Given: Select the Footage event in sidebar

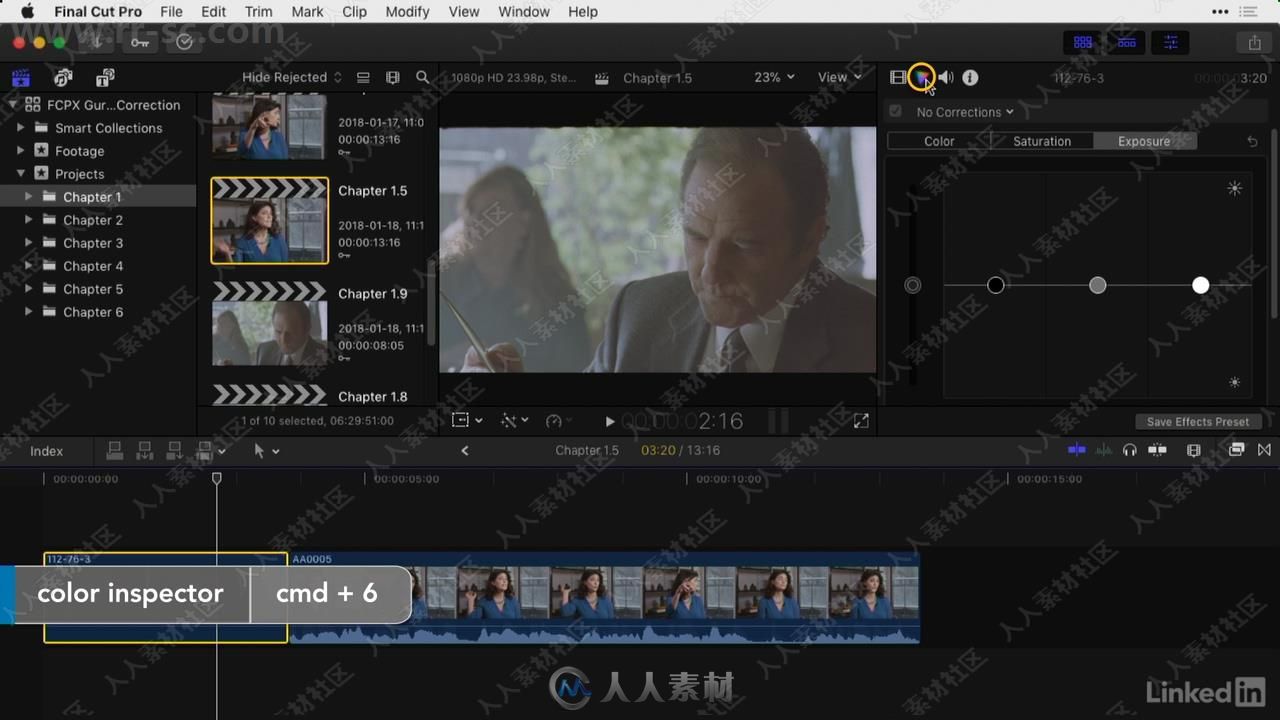Looking at the screenshot, I should pyautogui.click(x=79, y=151).
